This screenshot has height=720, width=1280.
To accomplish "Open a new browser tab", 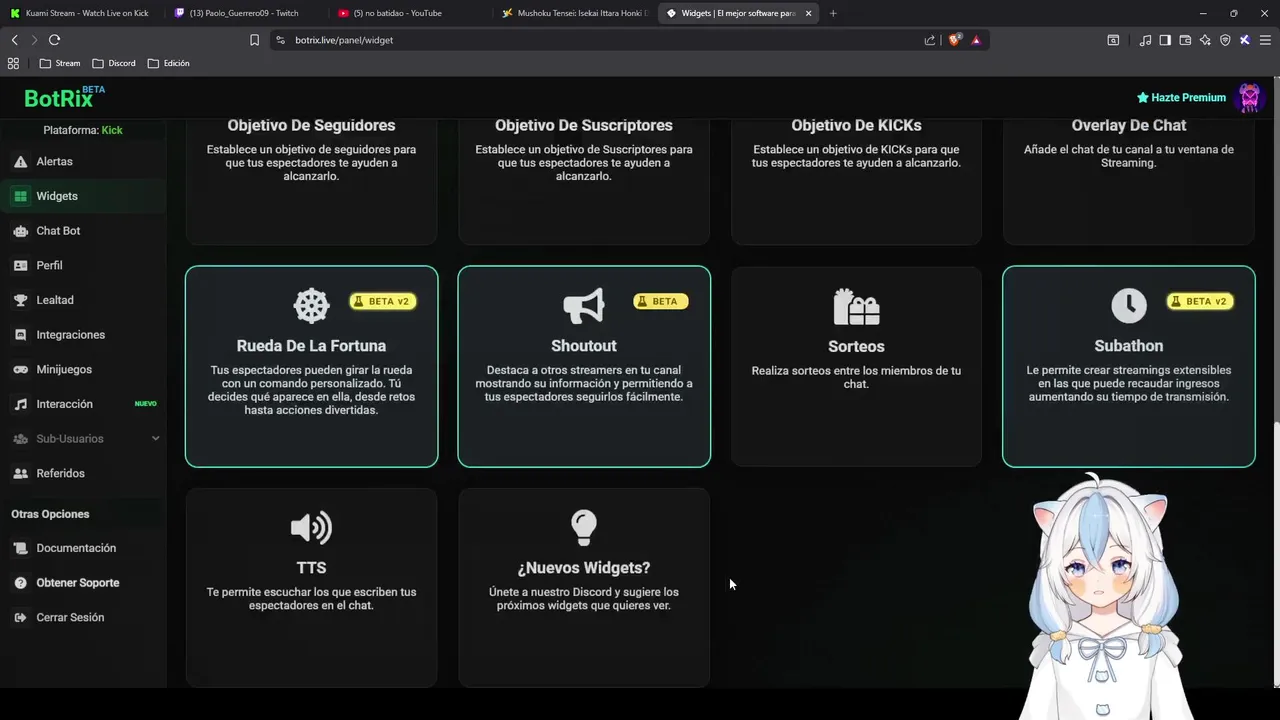I will 833,13.
